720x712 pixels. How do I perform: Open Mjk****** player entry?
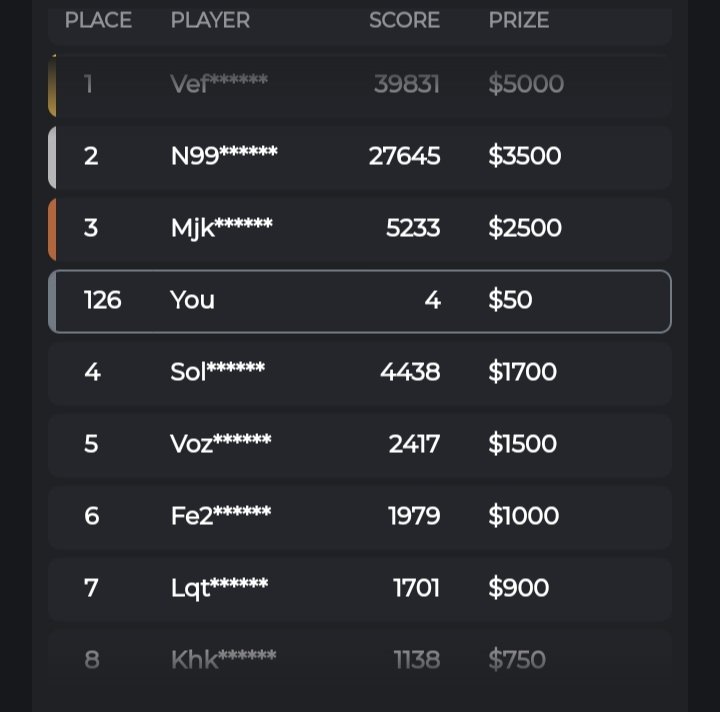pos(221,228)
